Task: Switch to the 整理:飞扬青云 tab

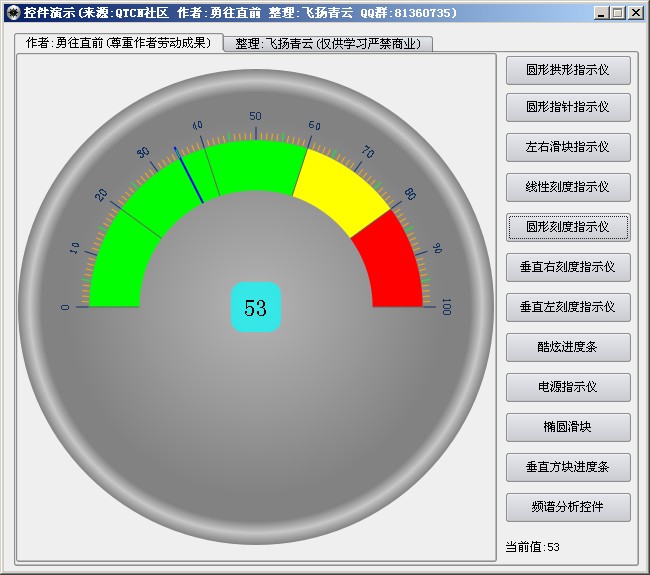Action: [328, 44]
